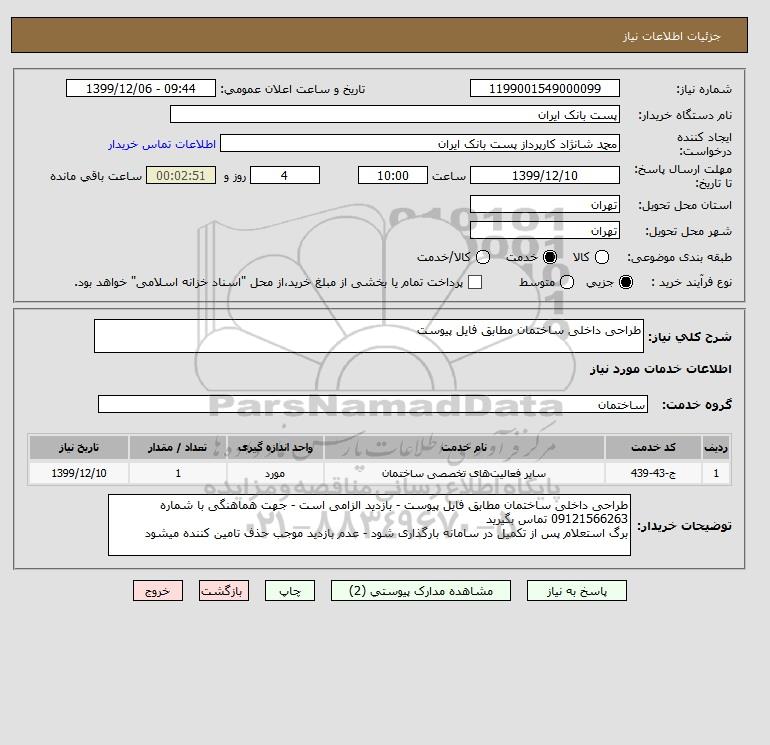770x745 pixels.
Task: Click the unit cell مورد
Action: [x=275, y=473]
